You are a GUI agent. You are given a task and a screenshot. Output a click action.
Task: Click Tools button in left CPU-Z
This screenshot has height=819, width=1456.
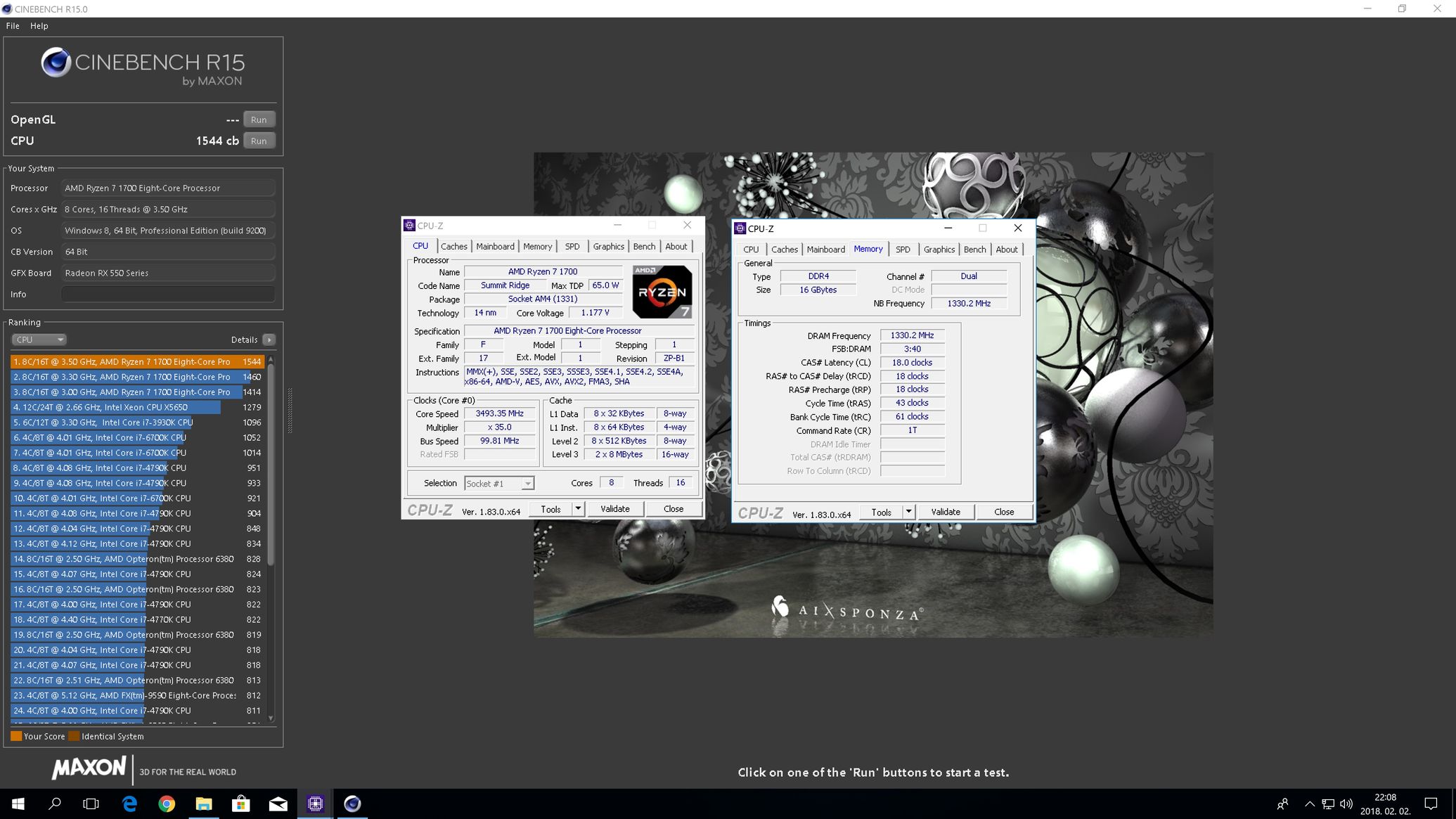[550, 509]
